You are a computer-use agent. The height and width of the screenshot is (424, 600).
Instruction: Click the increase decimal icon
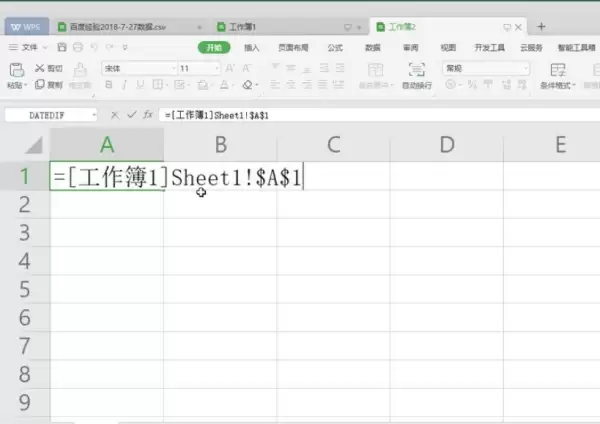coord(506,85)
